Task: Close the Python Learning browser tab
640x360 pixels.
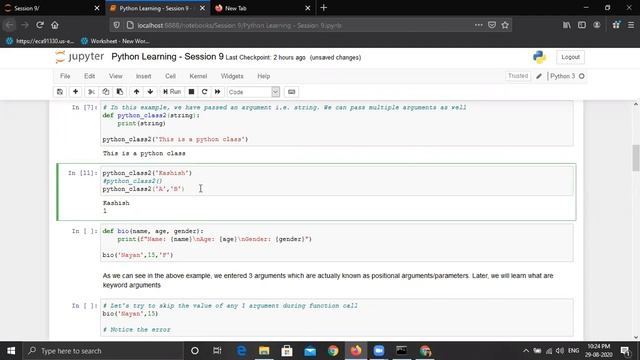Action: tap(201, 8)
